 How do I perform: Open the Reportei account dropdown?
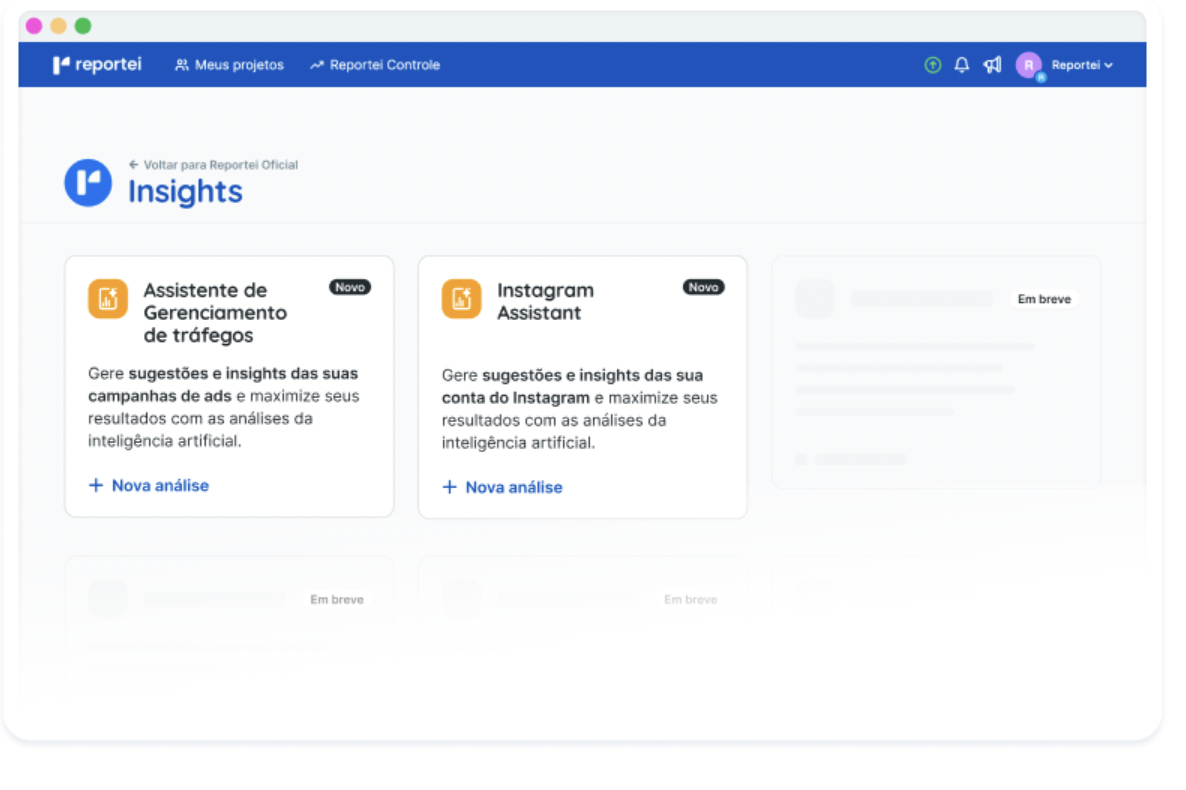[1079, 64]
